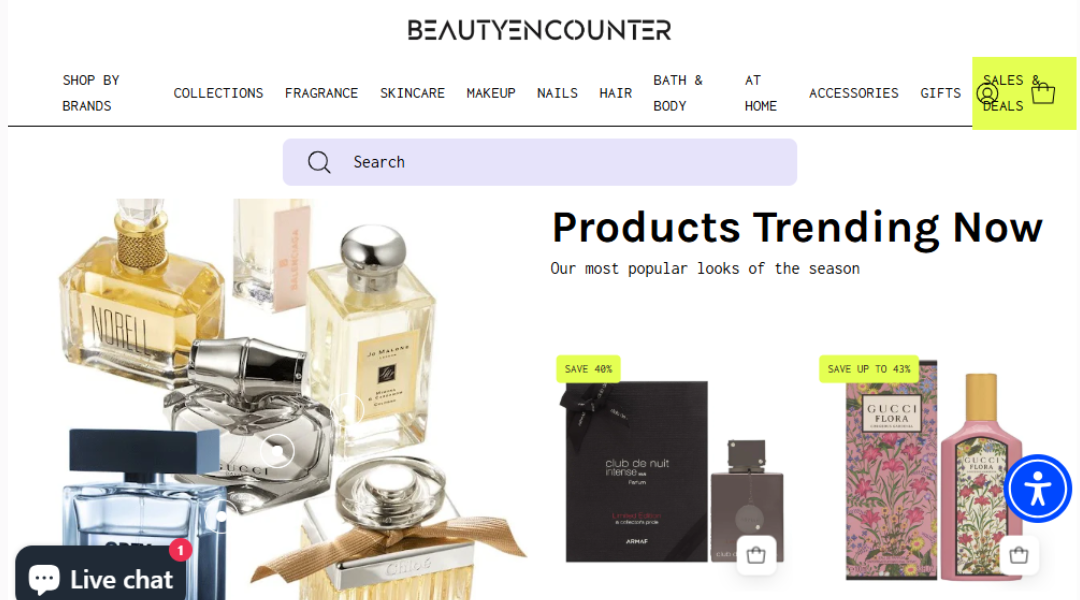Open the Makeup menu item
Viewport: 1080px width, 600px height.
click(x=490, y=93)
